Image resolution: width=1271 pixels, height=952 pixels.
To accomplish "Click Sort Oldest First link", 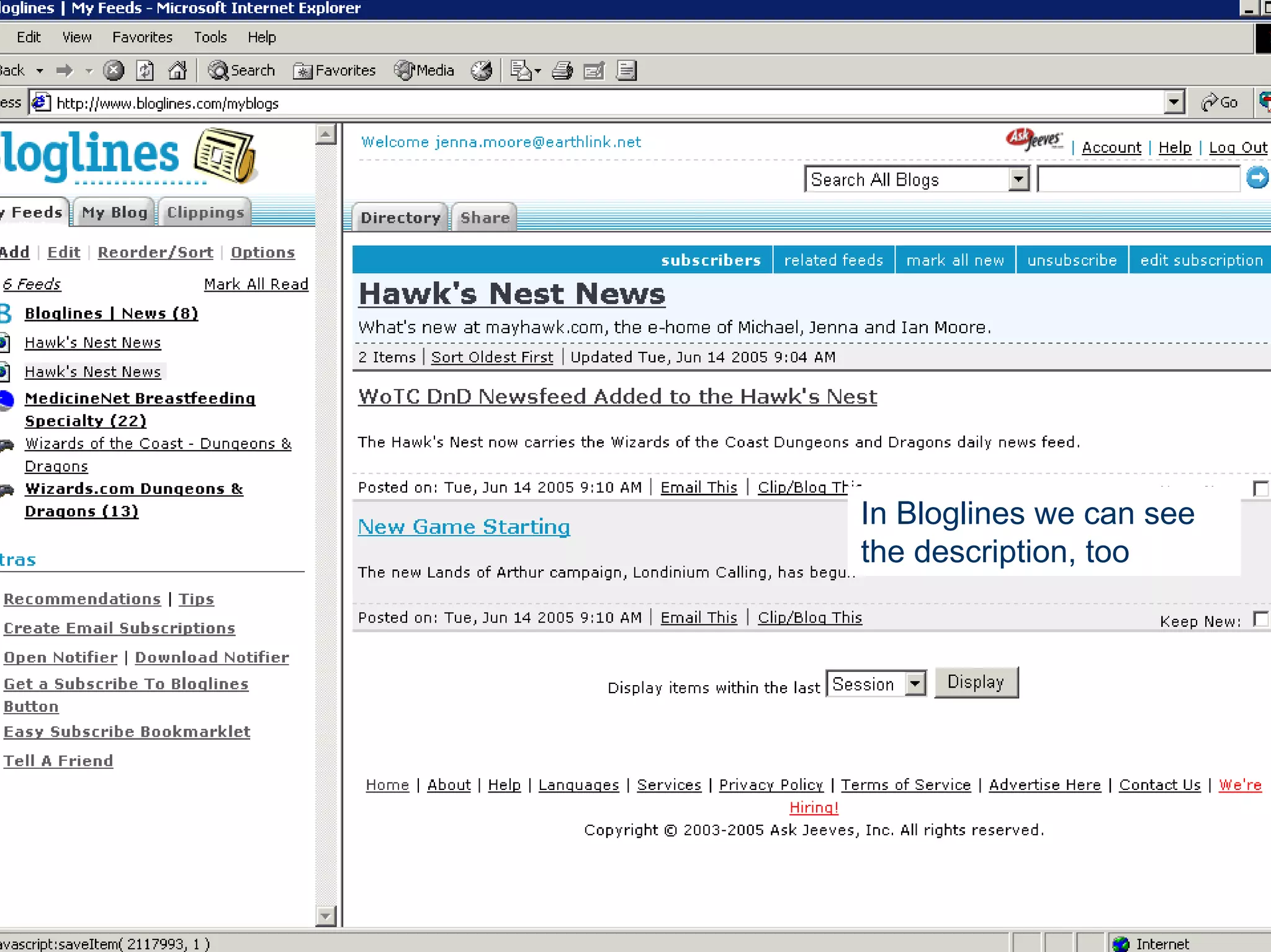I will [x=492, y=357].
